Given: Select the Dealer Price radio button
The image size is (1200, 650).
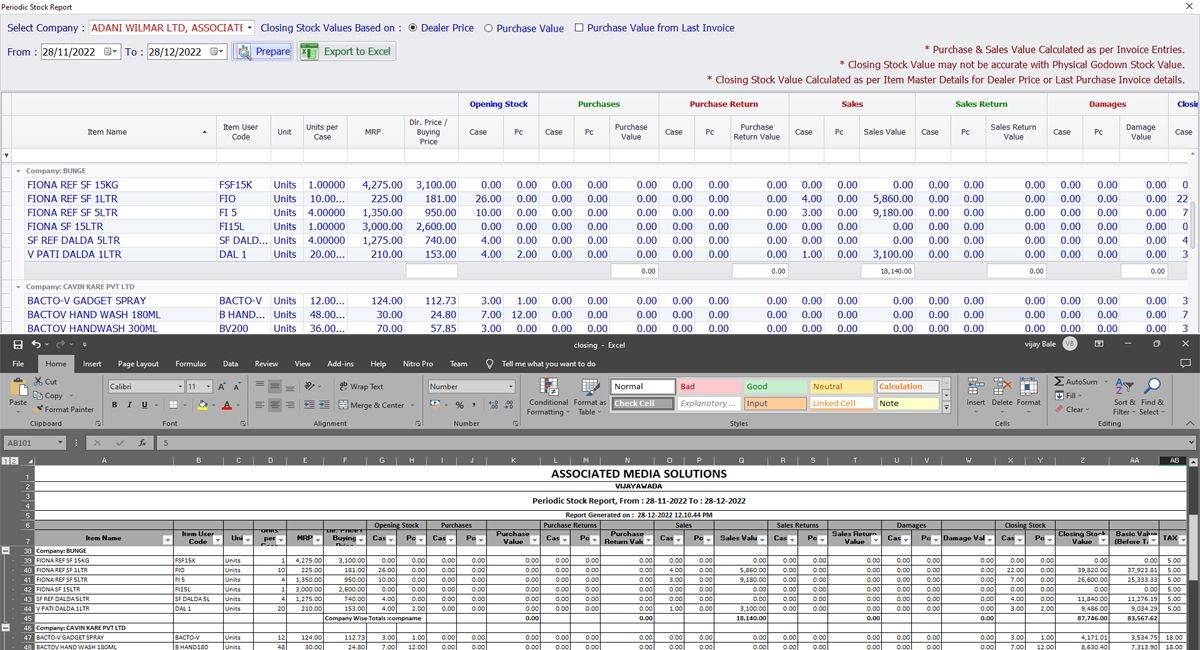Looking at the screenshot, I should [412, 28].
